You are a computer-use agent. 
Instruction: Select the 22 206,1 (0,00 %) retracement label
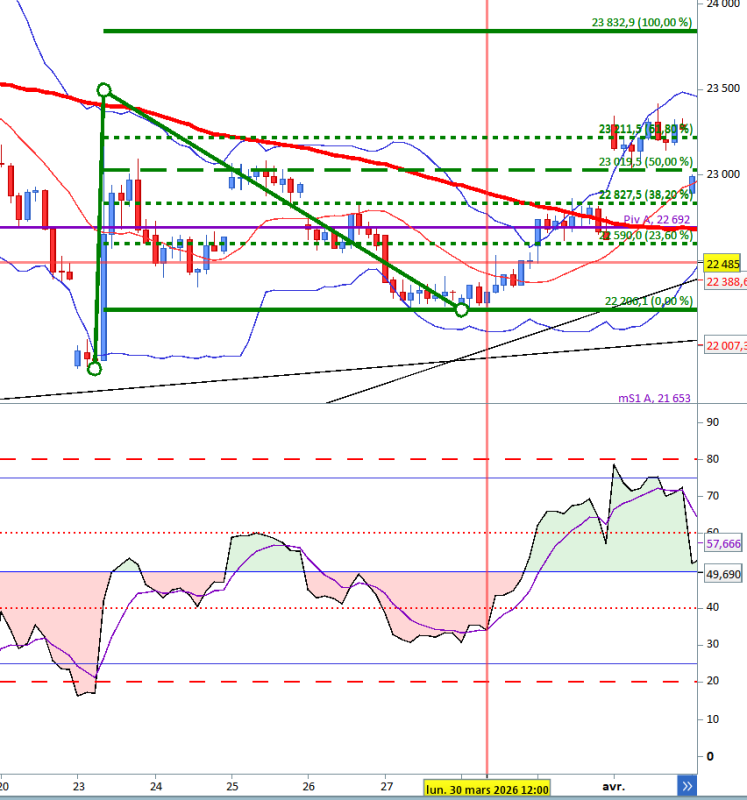[x=649, y=301]
